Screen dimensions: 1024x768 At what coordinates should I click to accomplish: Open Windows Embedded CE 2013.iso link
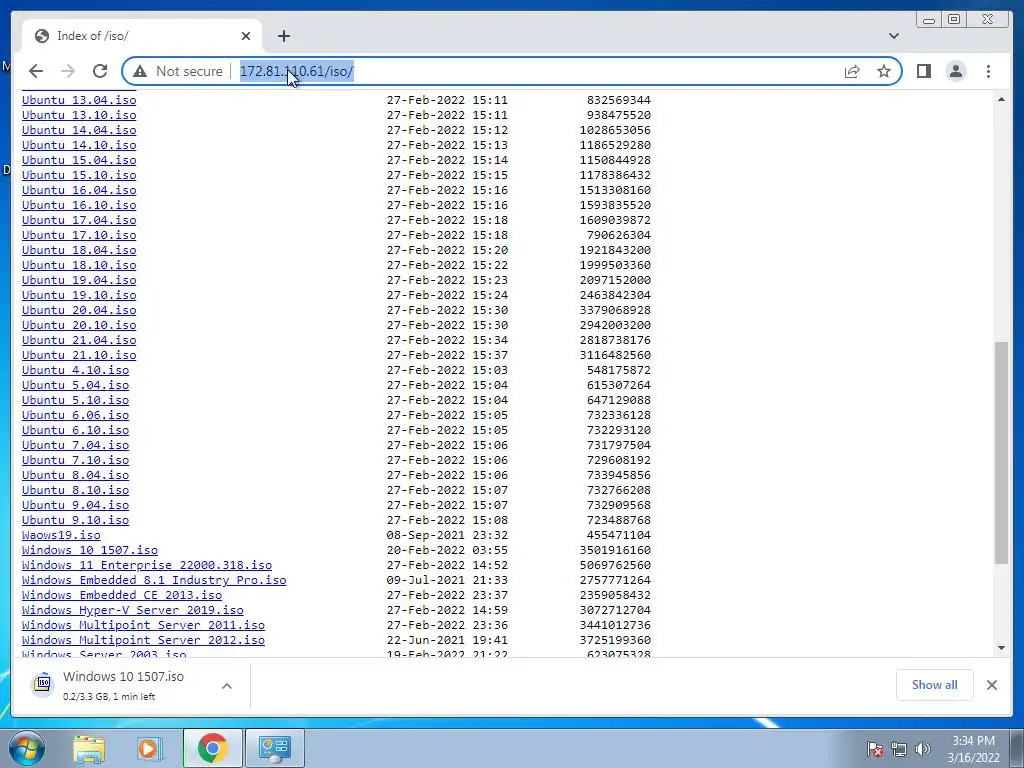coord(121,596)
